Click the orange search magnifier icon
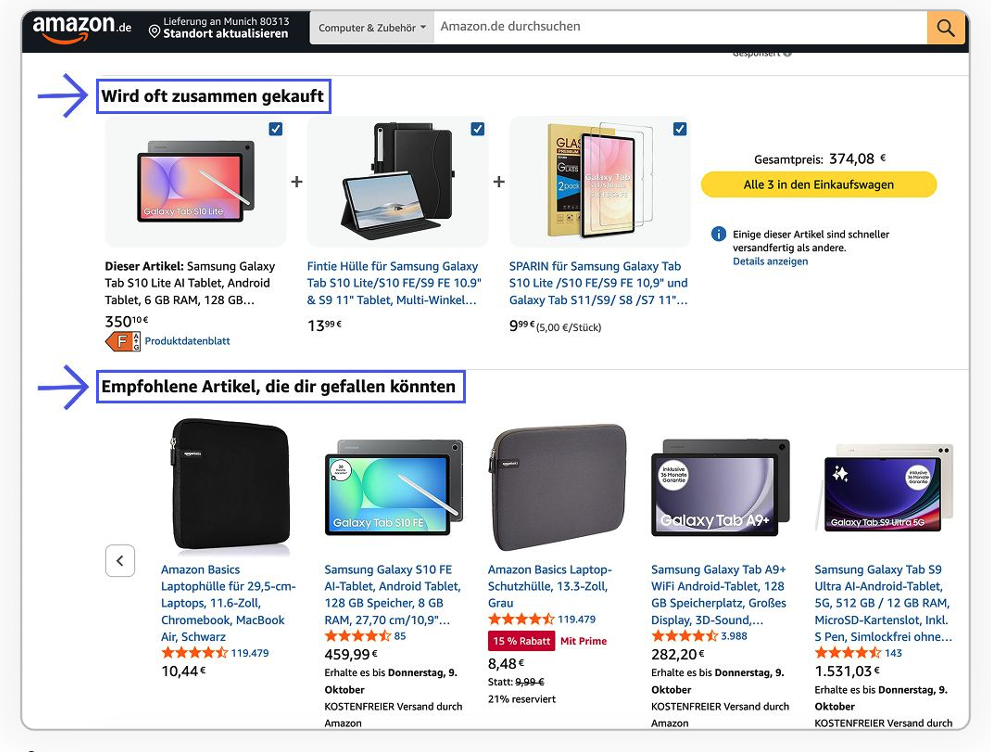 coord(944,27)
